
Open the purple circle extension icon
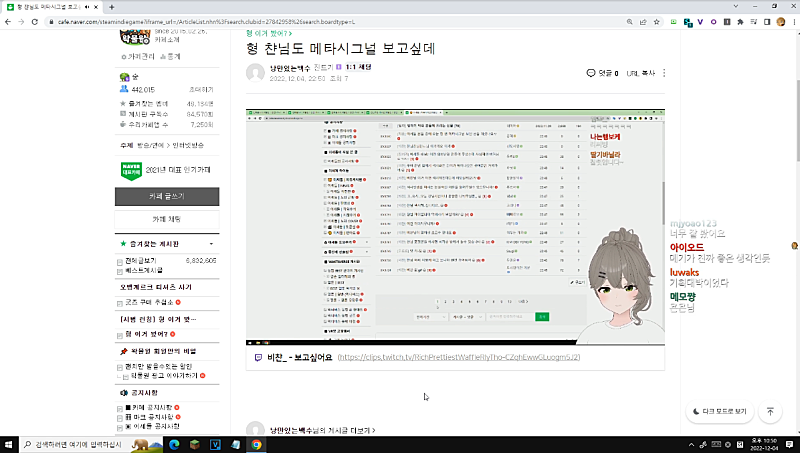(x=713, y=22)
